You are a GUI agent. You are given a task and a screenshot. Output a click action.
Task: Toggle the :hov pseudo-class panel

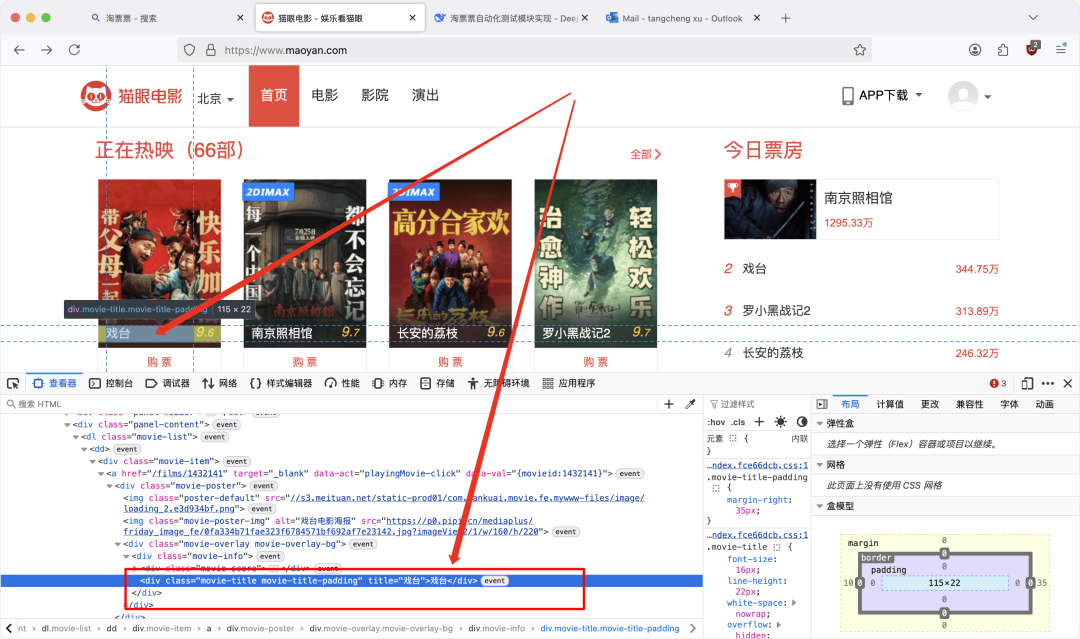point(715,421)
